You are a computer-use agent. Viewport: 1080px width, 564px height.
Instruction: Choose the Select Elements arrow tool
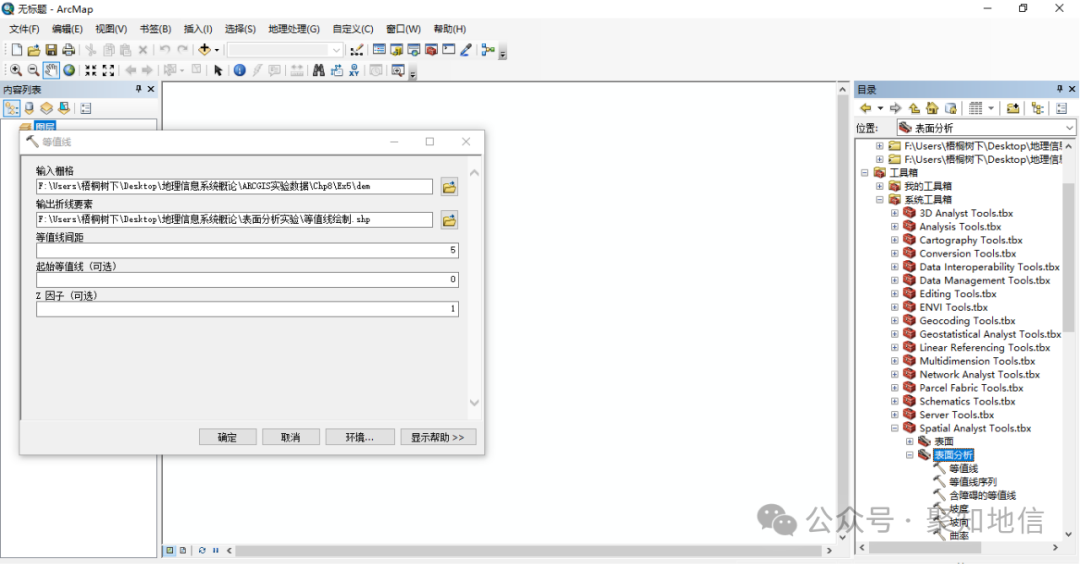click(218, 70)
